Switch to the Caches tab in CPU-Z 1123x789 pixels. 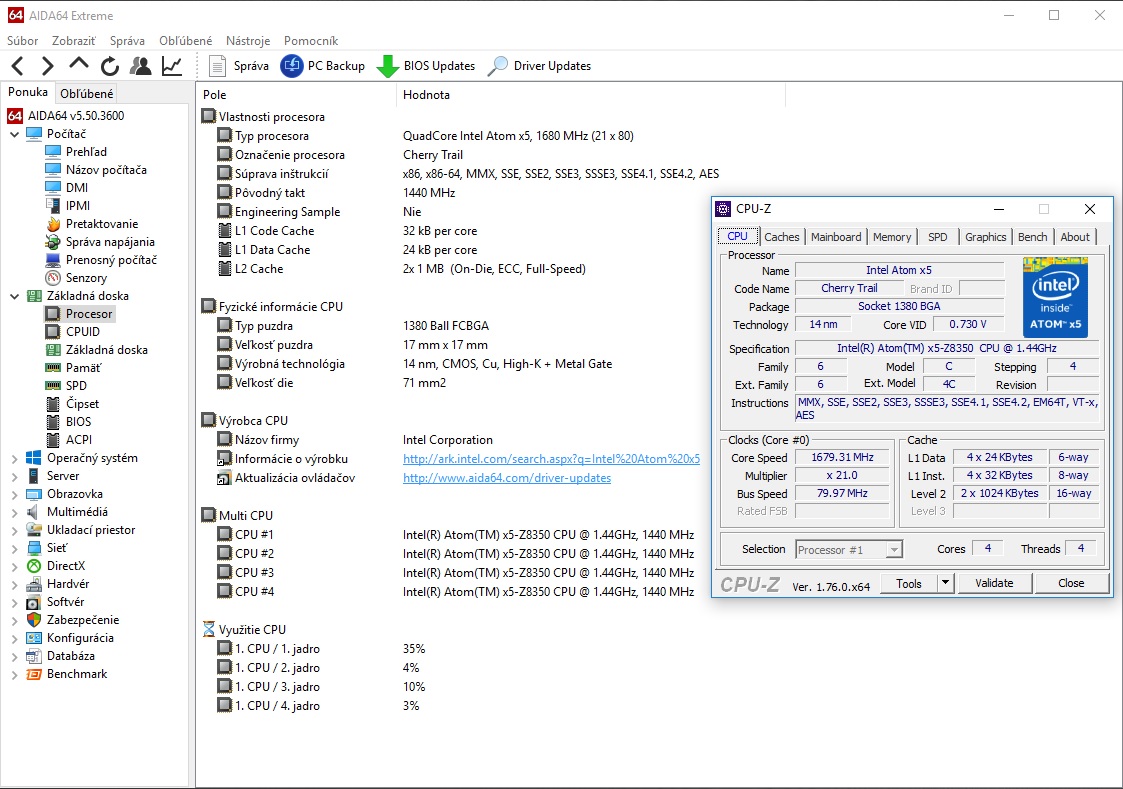pyautogui.click(x=781, y=237)
